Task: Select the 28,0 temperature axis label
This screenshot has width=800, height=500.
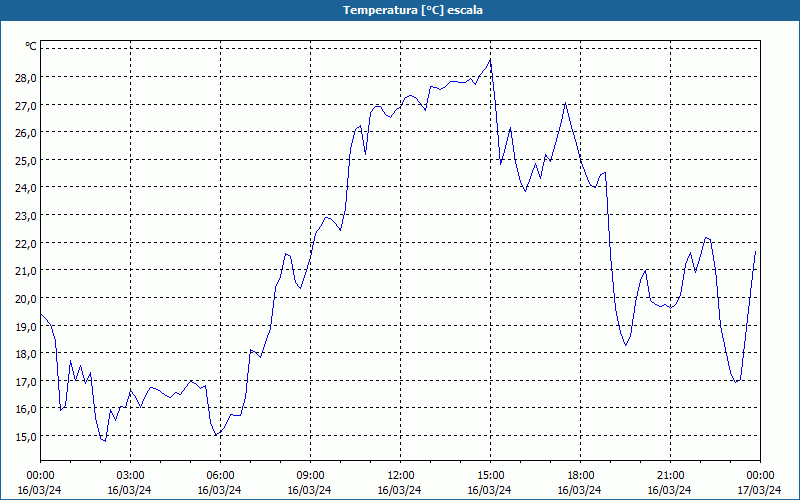Action: coord(25,78)
